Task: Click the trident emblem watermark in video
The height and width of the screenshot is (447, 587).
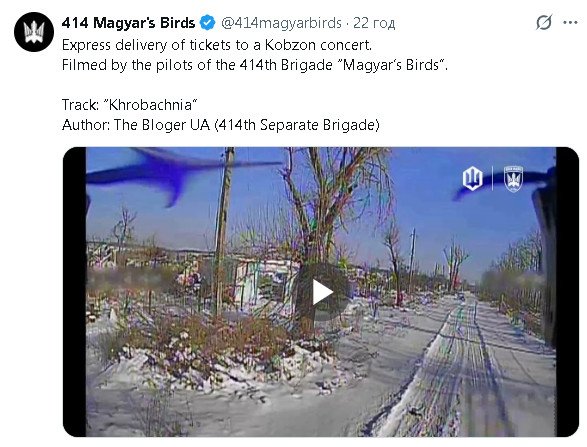Action: click(x=472, y=178)
